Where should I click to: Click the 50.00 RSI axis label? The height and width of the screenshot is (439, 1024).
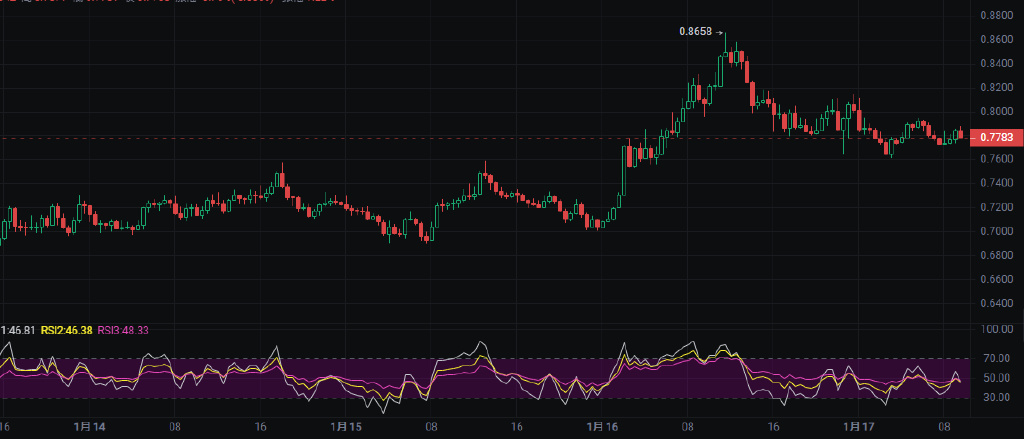(995, 378)
